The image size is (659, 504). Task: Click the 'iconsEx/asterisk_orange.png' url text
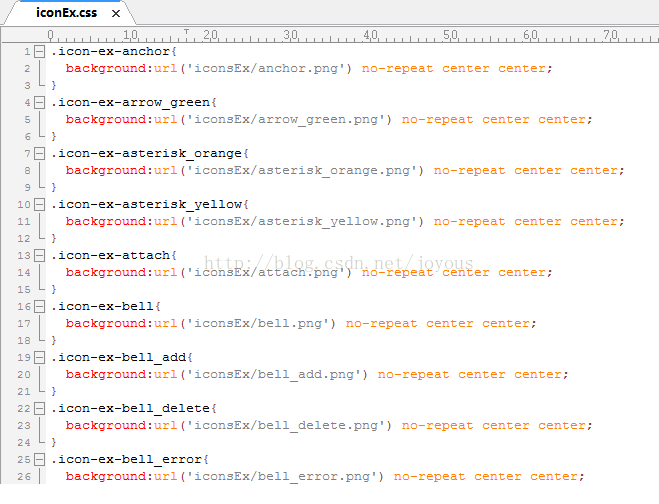point(302,171)
